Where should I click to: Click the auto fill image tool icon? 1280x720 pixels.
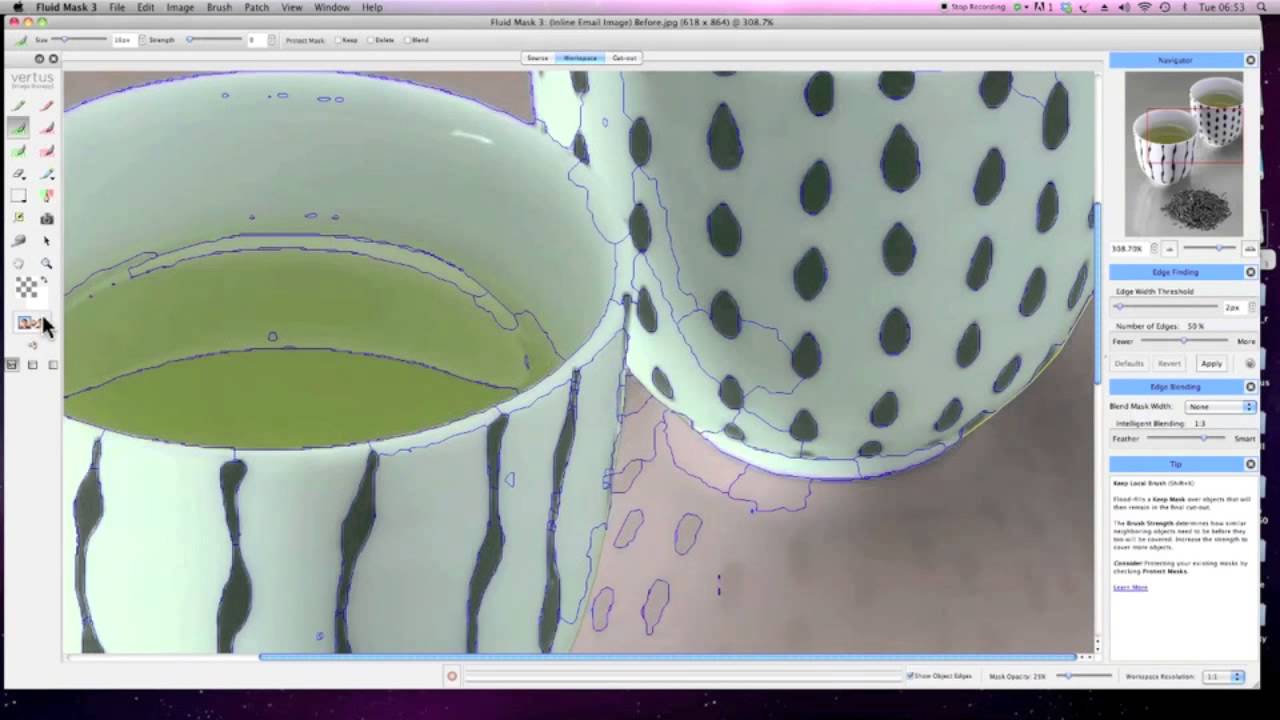(x=46, y=196)
